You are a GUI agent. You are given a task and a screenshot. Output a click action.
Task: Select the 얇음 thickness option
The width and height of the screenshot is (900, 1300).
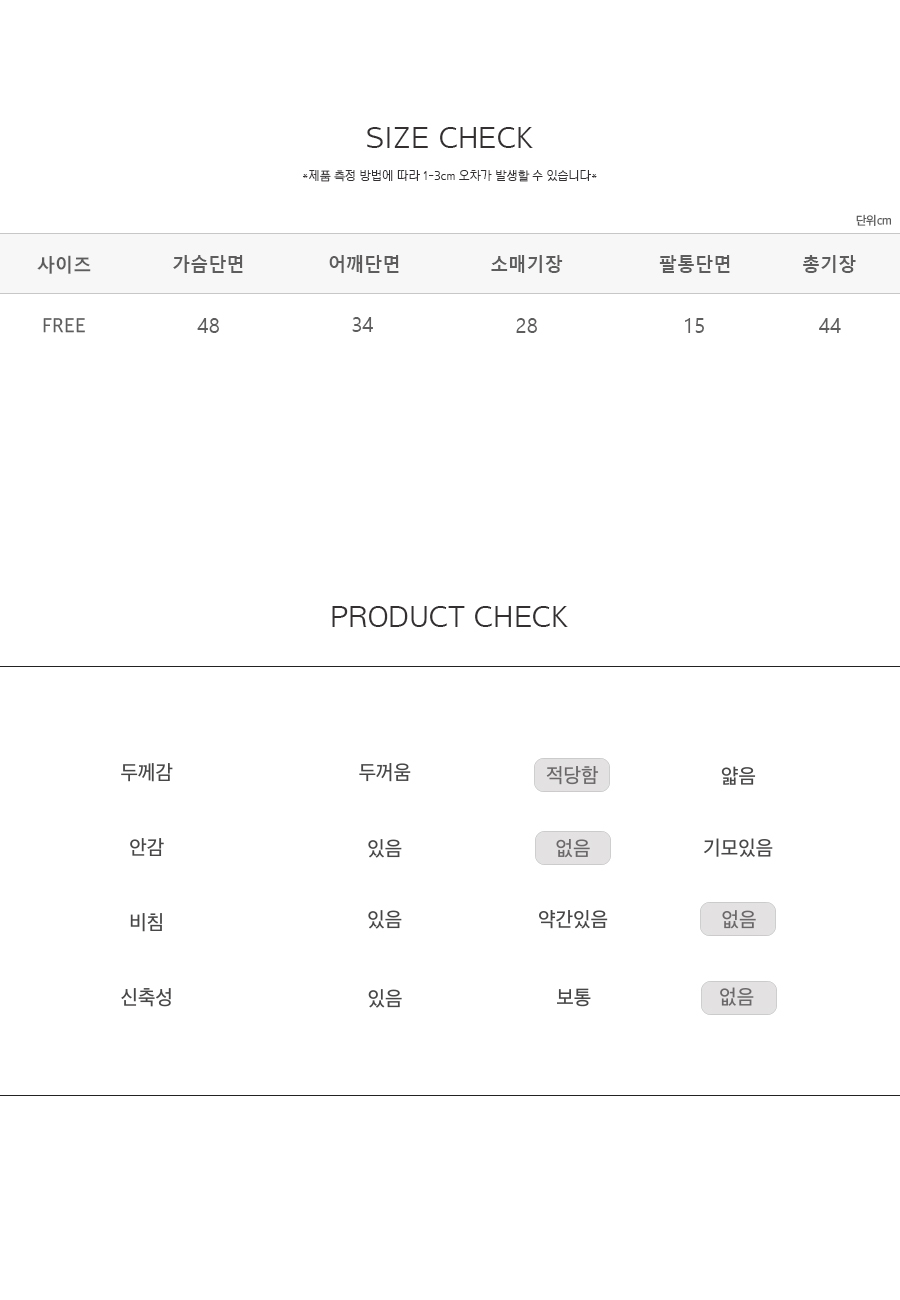[x=738, y=776]
